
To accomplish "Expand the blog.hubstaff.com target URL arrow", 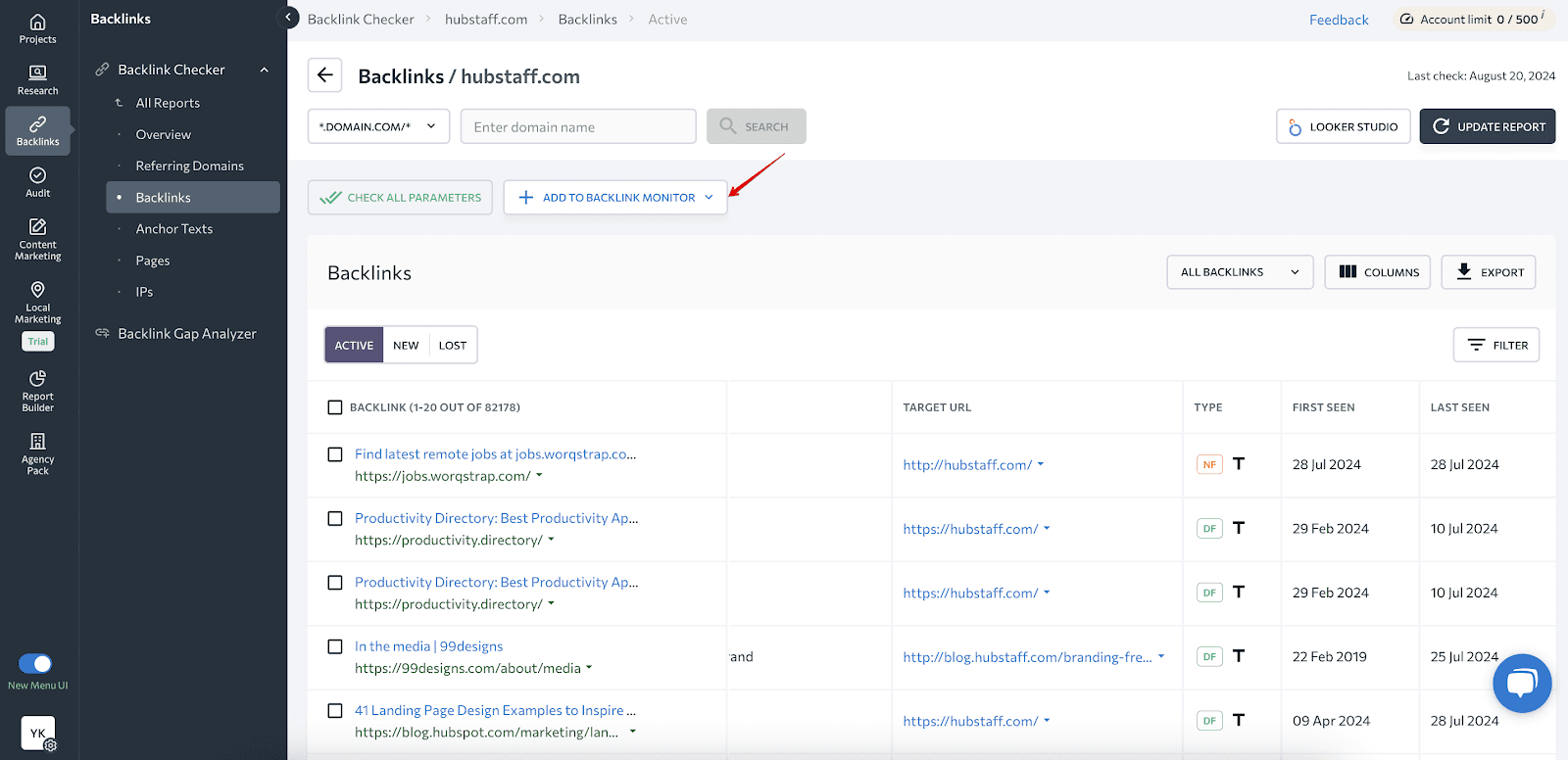I will (1161, 656).
